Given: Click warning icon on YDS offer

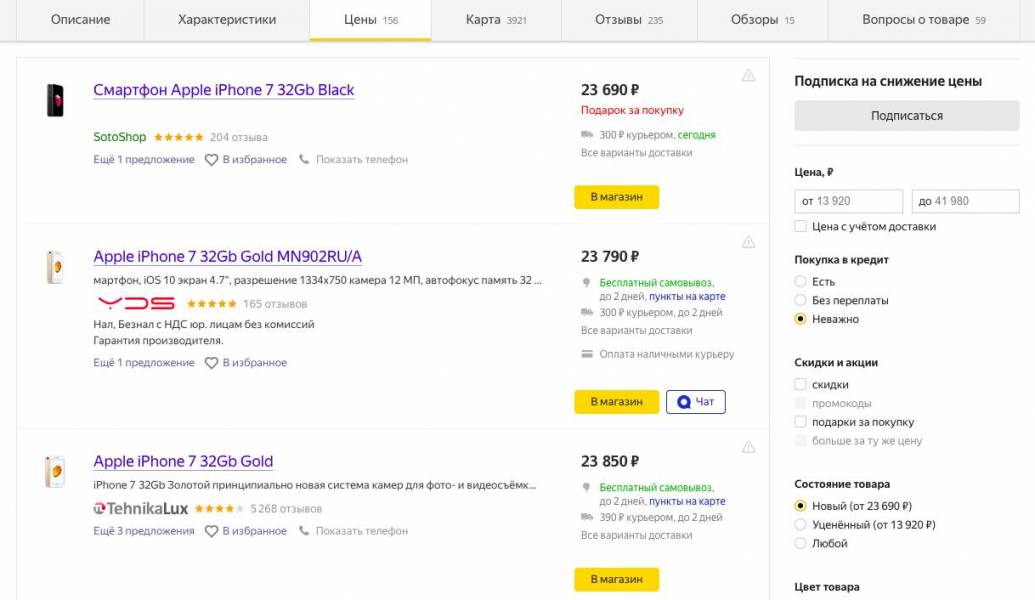Looking at the screenshot, I should pyautogui.click(x=748, y=242).
